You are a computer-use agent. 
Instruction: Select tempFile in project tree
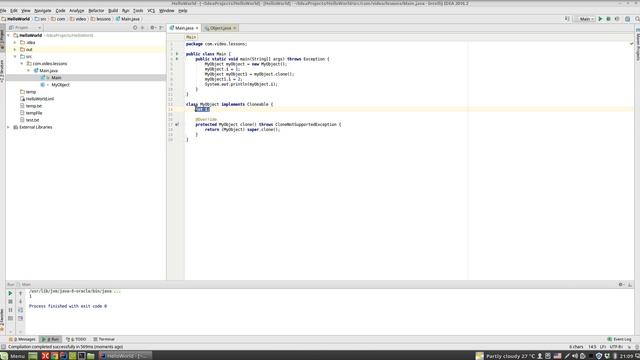34,113
